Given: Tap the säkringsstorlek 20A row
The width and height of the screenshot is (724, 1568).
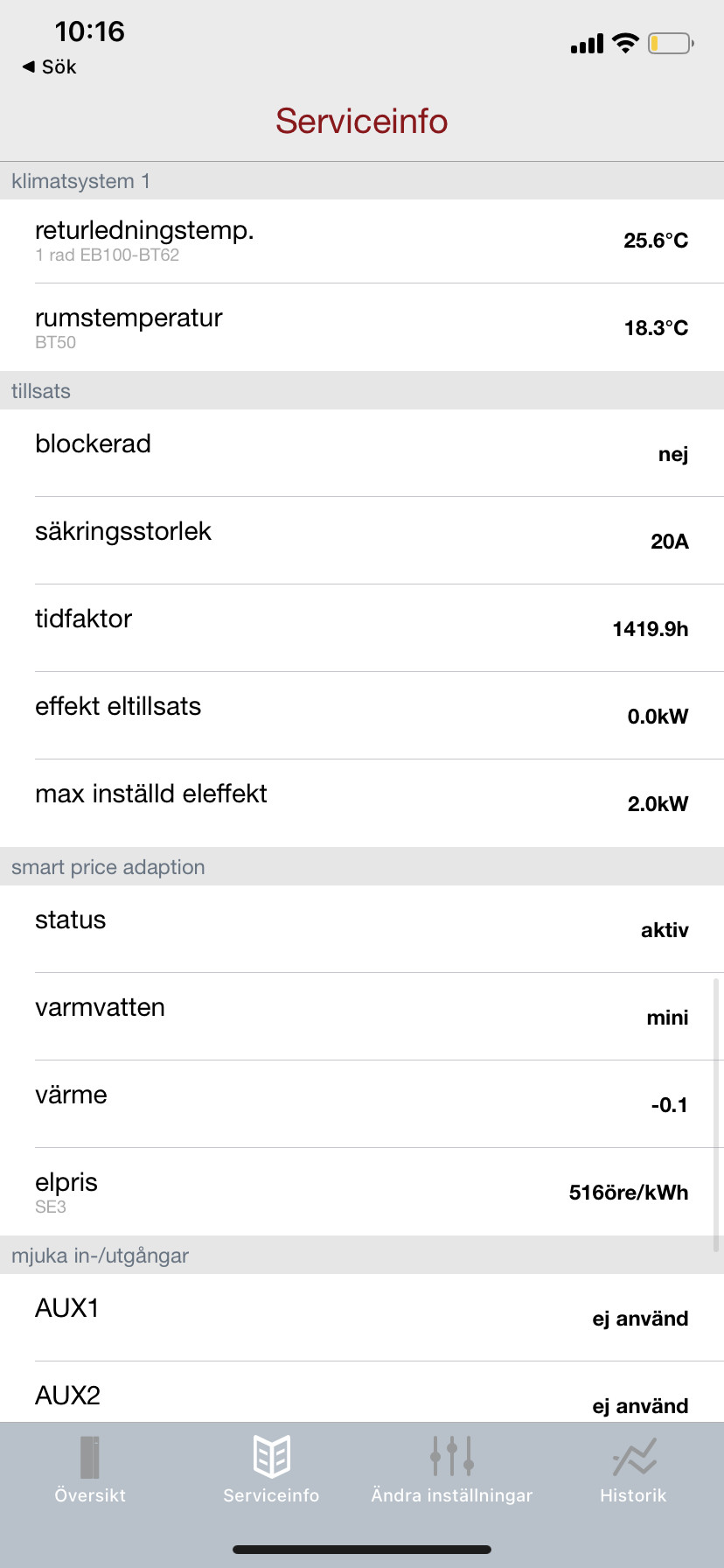Looking at the screenshot, I should (362, 541).
